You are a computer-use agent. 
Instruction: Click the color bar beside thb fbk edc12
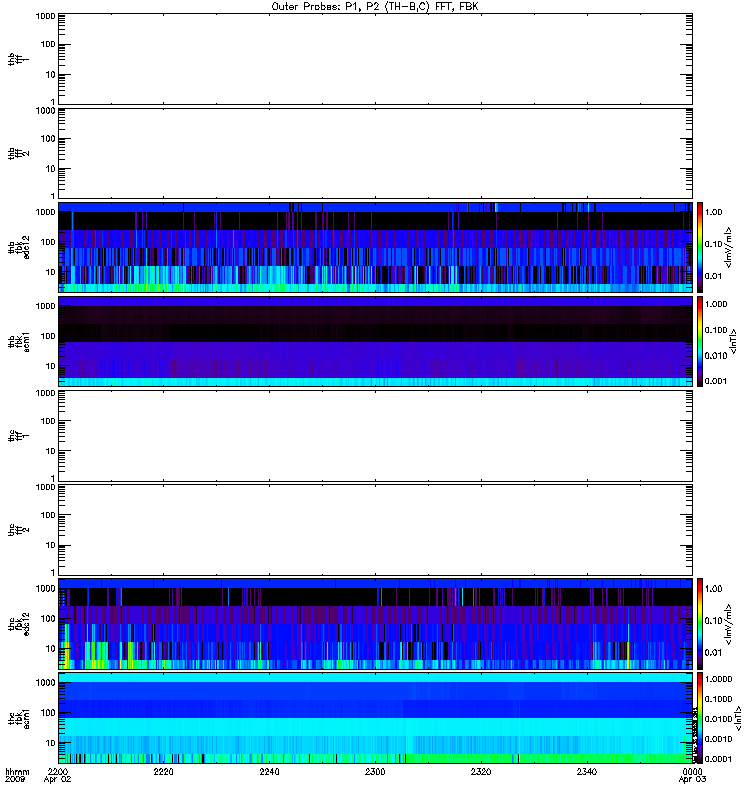(700, 247)
